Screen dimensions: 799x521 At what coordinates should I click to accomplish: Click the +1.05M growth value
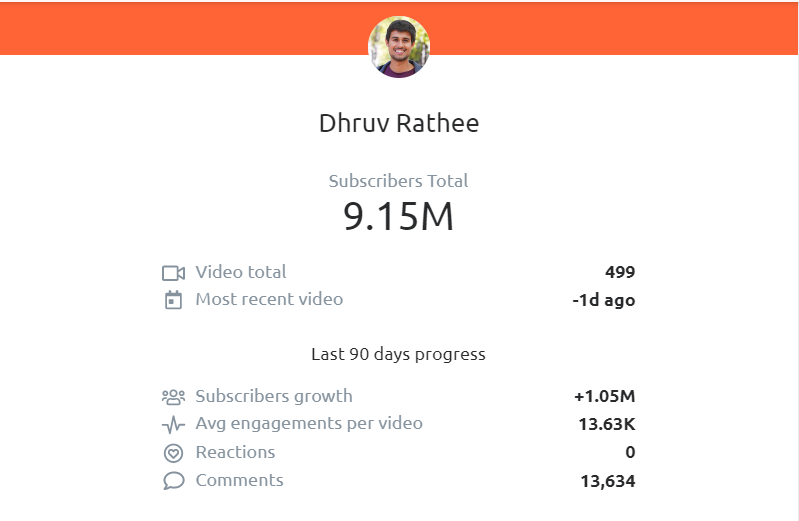coord(605,396)
